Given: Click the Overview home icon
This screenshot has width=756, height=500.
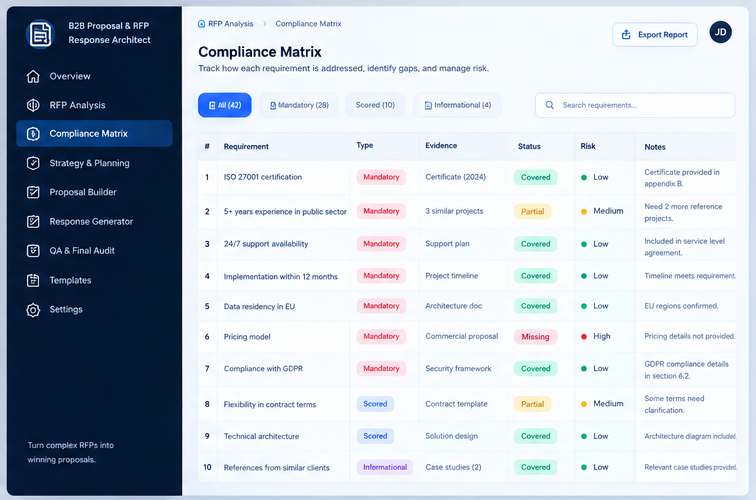Looking at the screenshot, I should click(x=33, y=76).
